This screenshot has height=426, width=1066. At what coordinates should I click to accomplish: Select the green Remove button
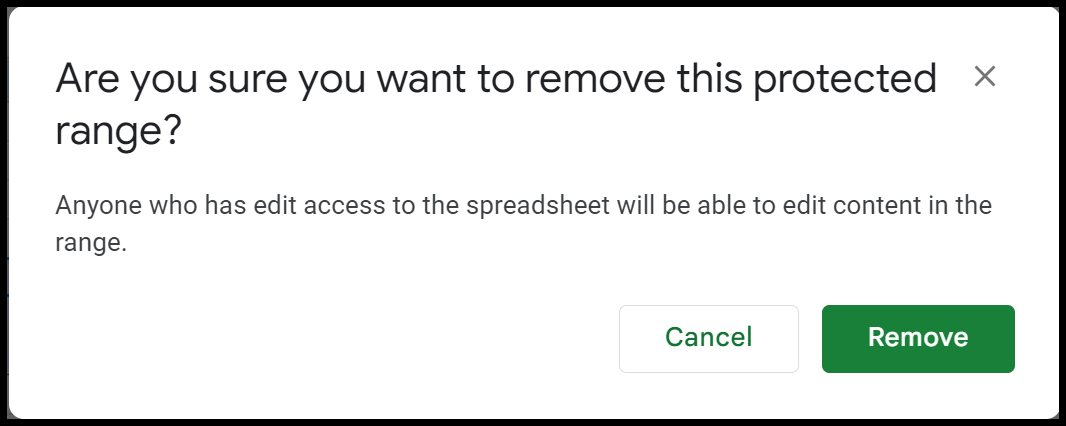[x=918, y=338]
